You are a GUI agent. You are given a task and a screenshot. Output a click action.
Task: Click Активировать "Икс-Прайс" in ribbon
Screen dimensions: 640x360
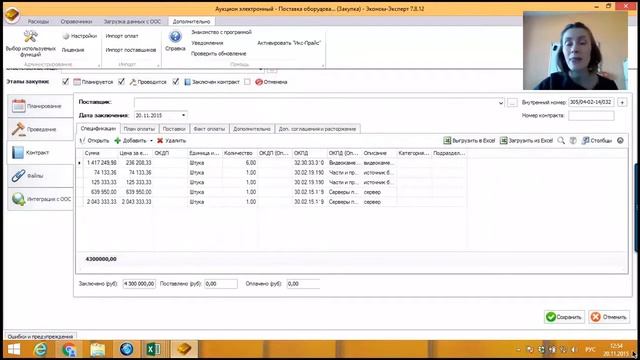pyautogui.click(x=289, y=42)
